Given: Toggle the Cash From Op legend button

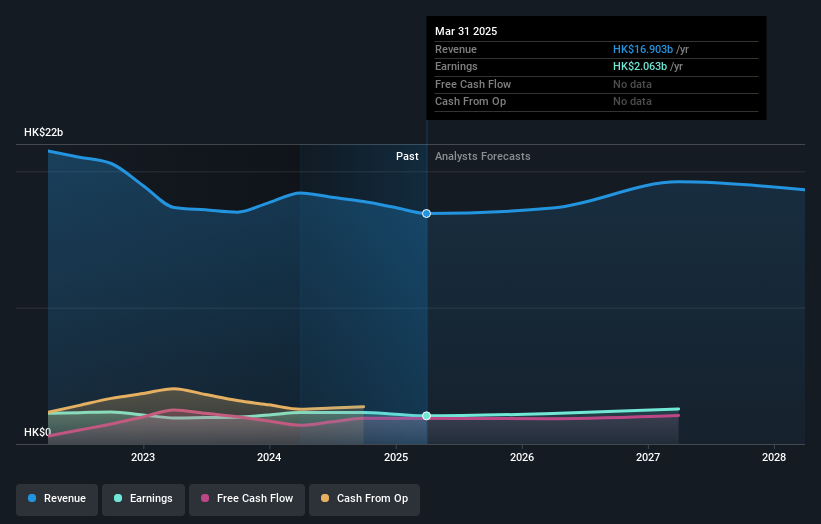Looking at the screenshot, I should pyautogui.click(x=364, y=499).
